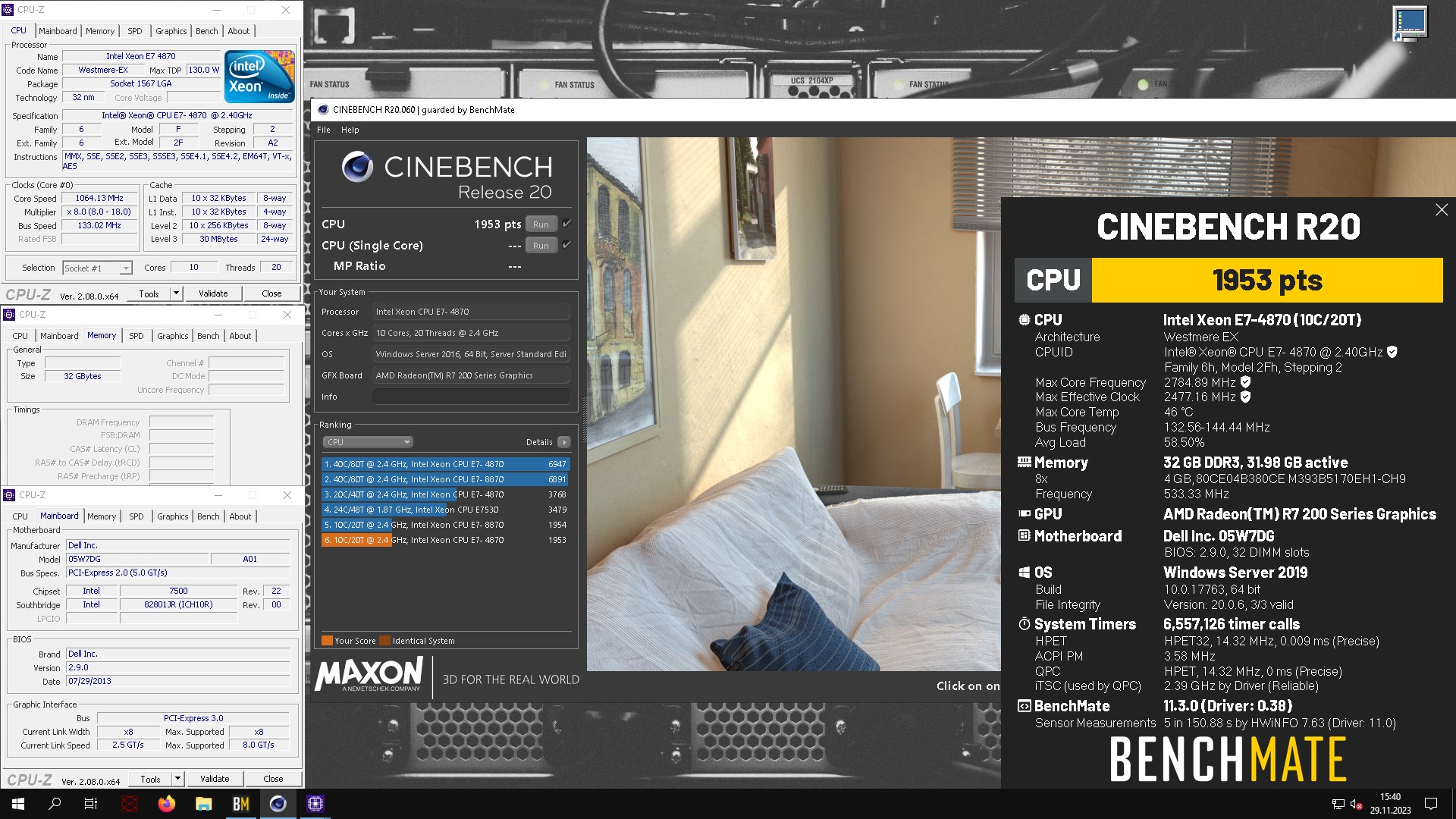Click Close button in top CPU-Z
1456x819 pixels.
coord(271,293)
